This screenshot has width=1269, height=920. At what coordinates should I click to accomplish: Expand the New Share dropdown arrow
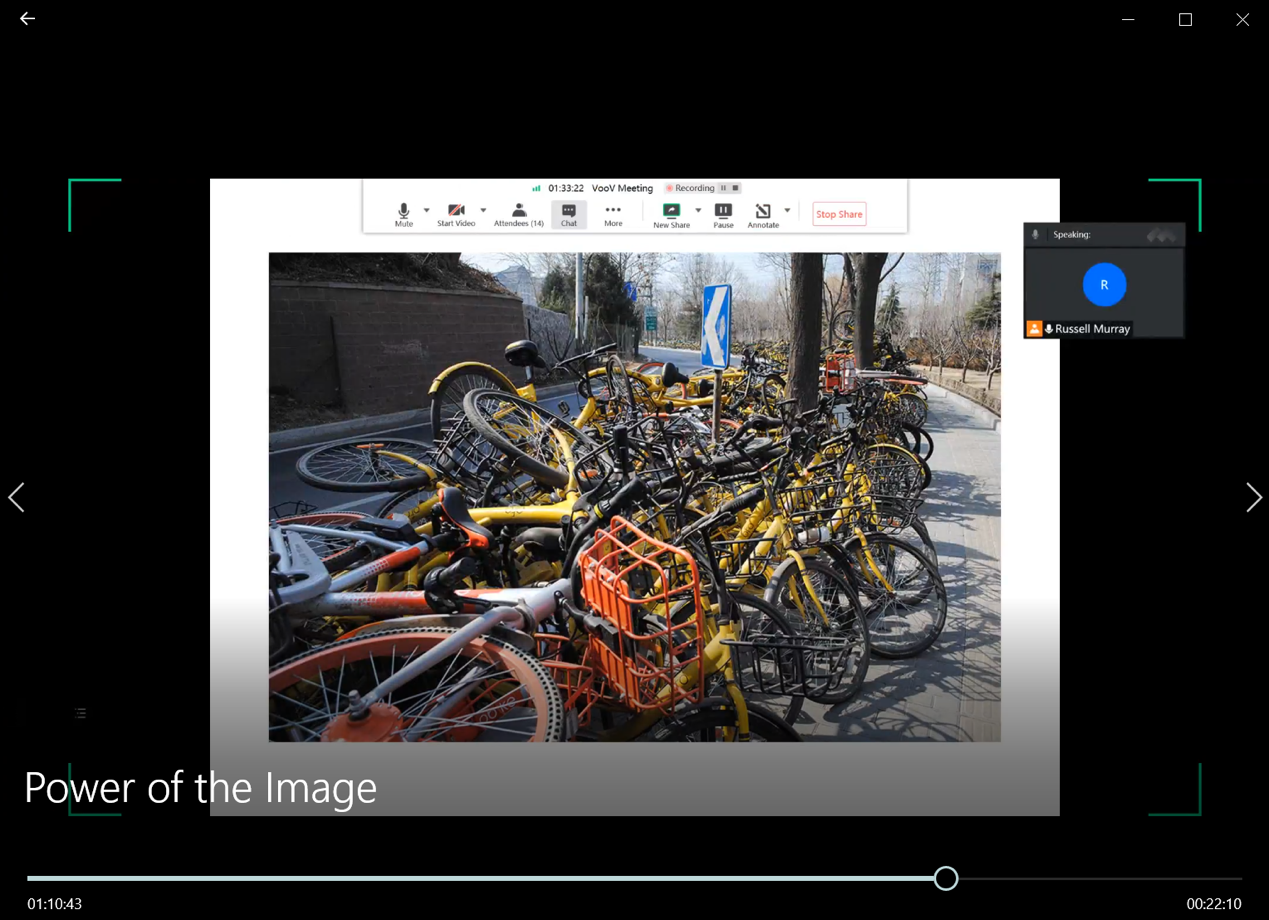tap(698, 211)
